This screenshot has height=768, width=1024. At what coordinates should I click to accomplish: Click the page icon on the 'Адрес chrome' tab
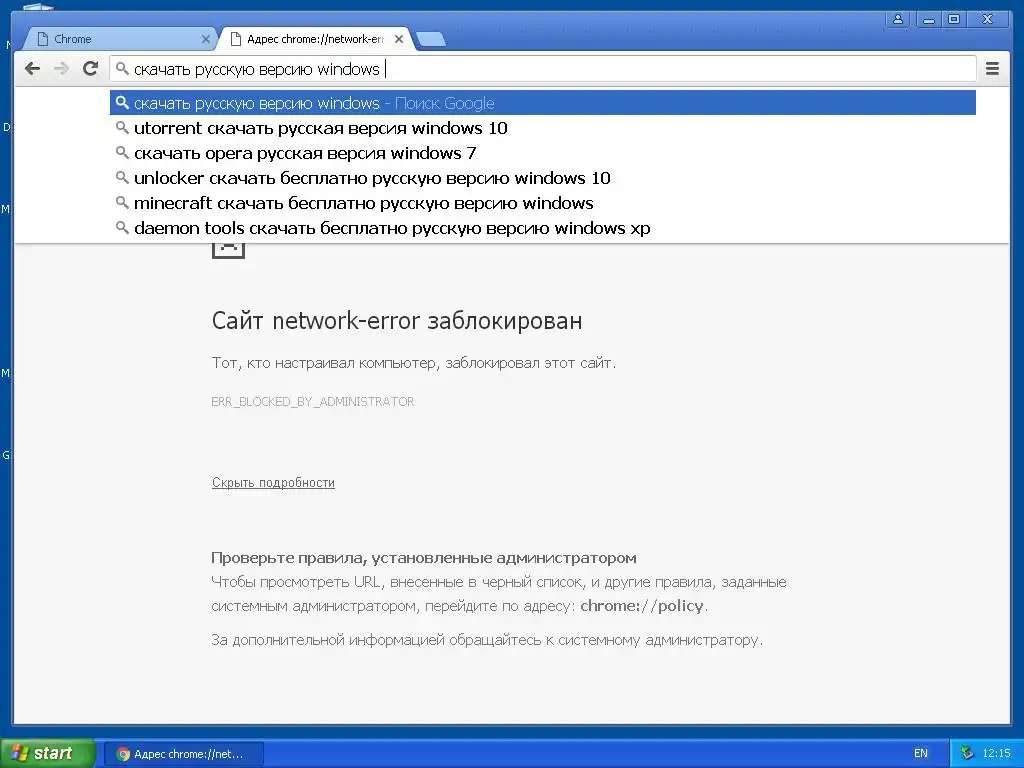click(236, 39)
